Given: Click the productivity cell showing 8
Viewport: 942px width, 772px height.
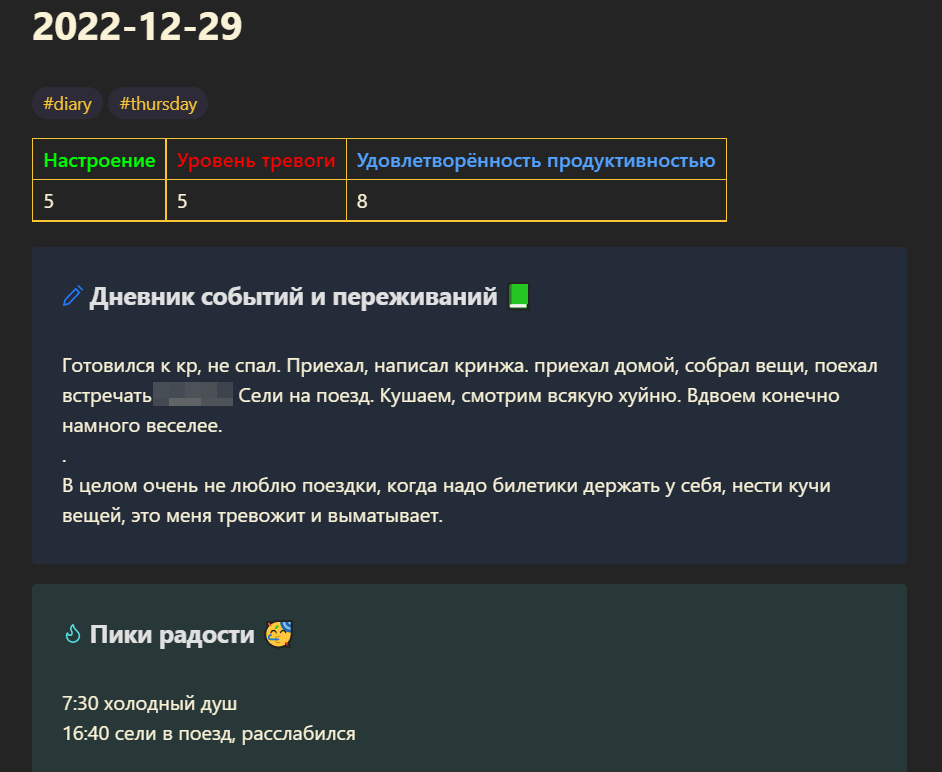Looking at the screenshot, I should click(536, 201).
